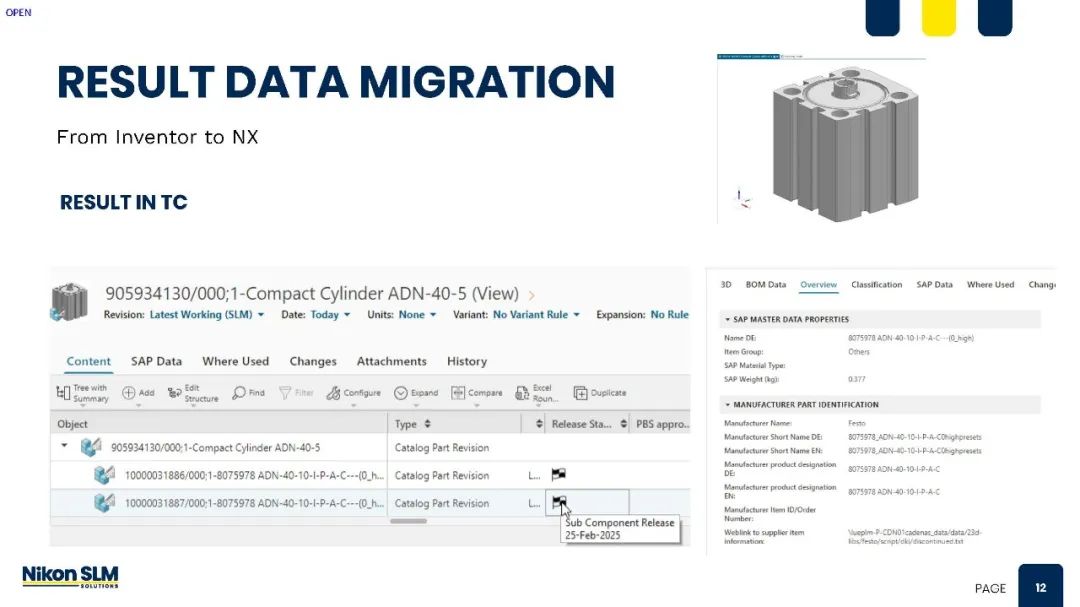Viewport: 1080px width, 607px height.
Task: Open the Revision rule Latest Working dropdown
Action: pos(207,314)
